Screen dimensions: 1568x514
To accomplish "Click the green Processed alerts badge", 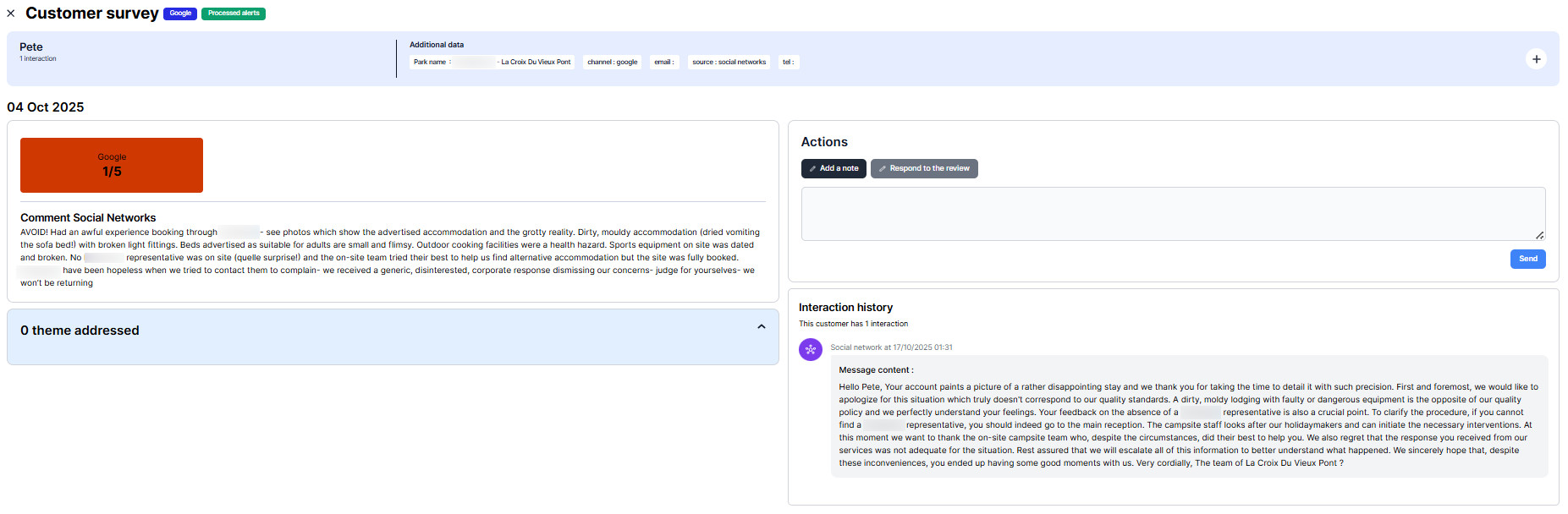I will pyautogui.click(x=234, y=14).
